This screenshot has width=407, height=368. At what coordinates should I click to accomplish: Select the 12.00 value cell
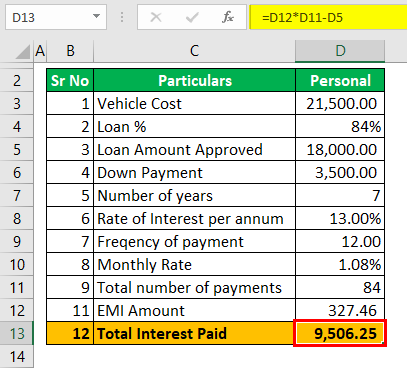coord(340,242)
